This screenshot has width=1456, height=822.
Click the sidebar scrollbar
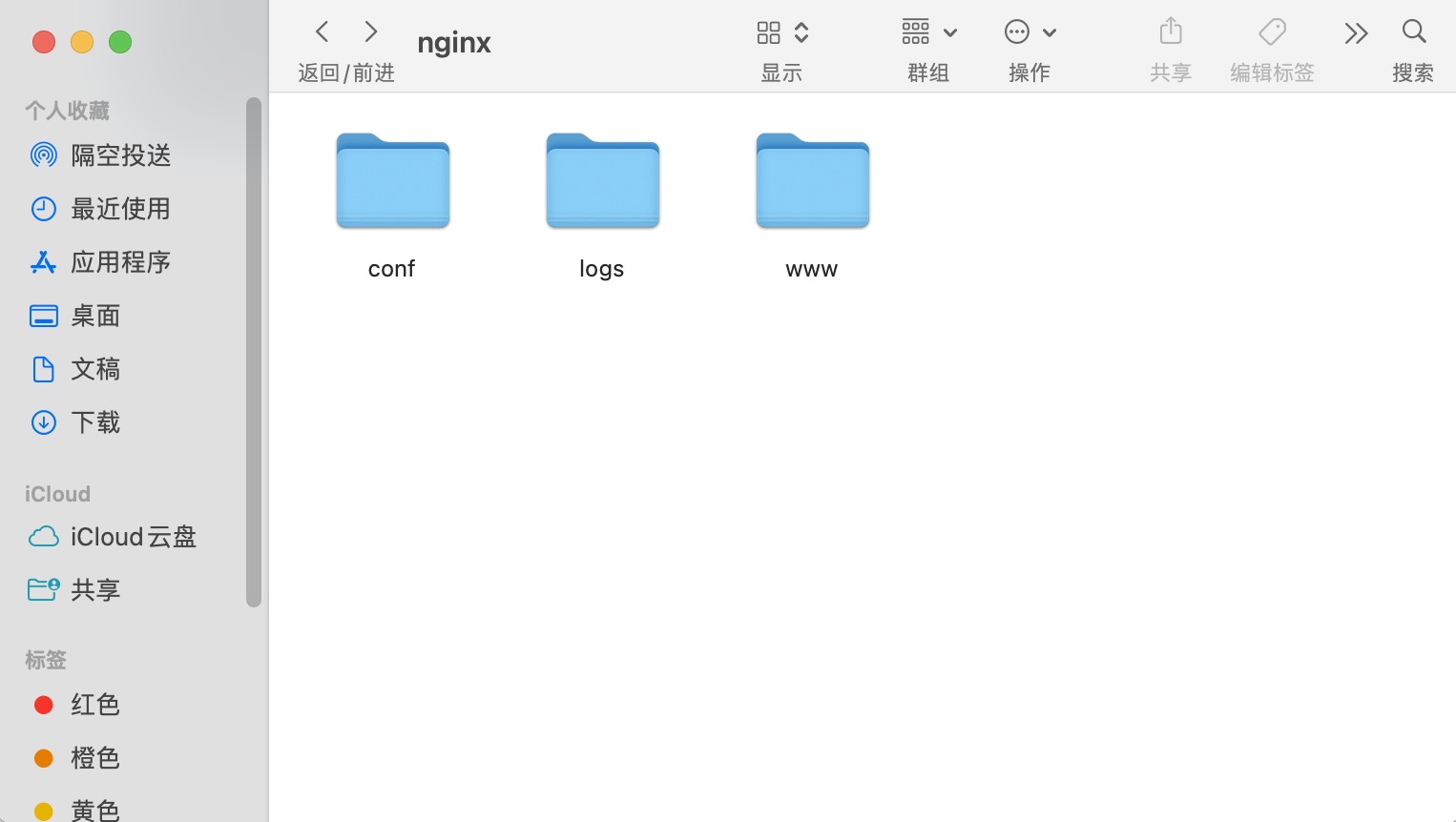tap(253, 352)
